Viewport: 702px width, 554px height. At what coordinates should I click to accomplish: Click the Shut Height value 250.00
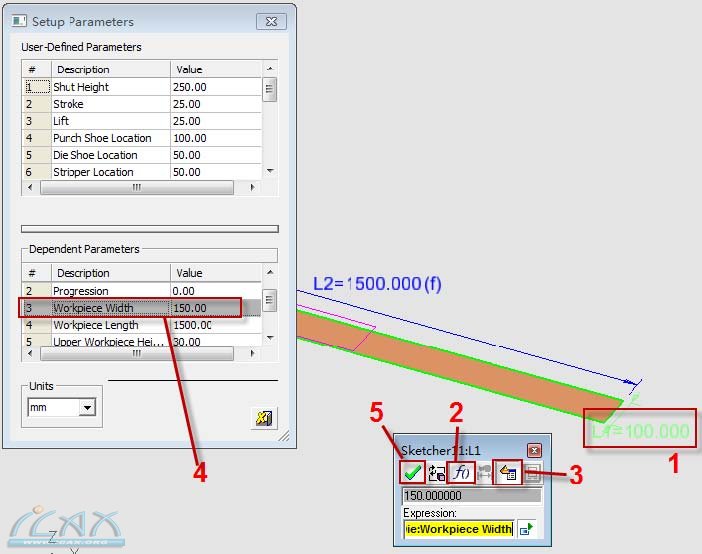point(190,87)
